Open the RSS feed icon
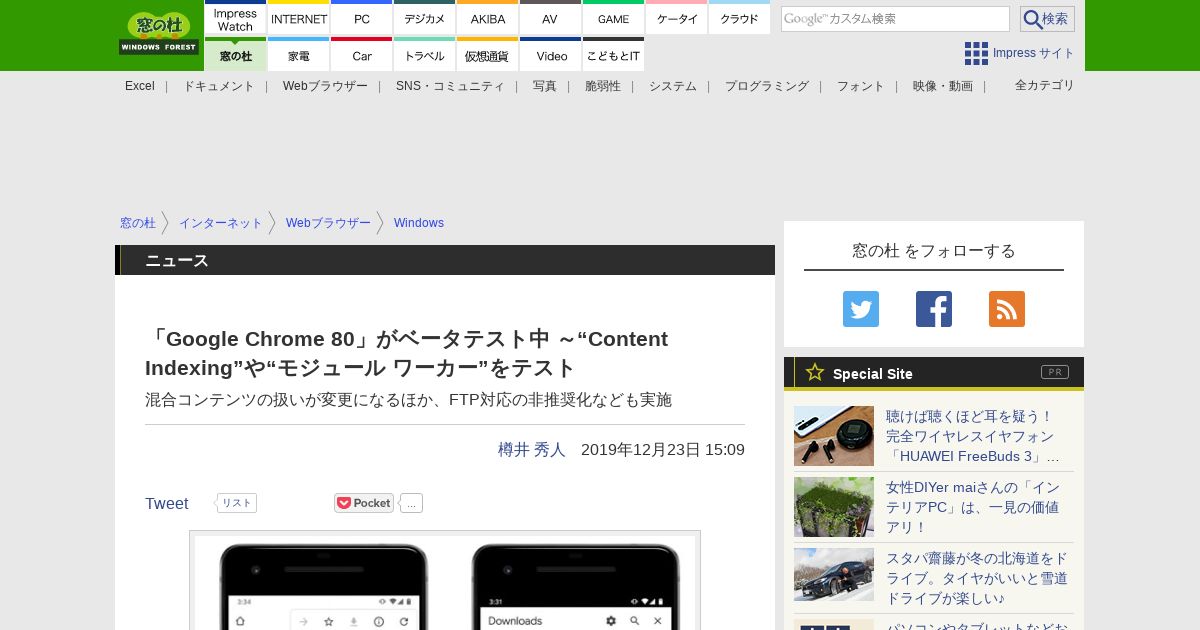The image size is (1200, 630). point(1007,309)
